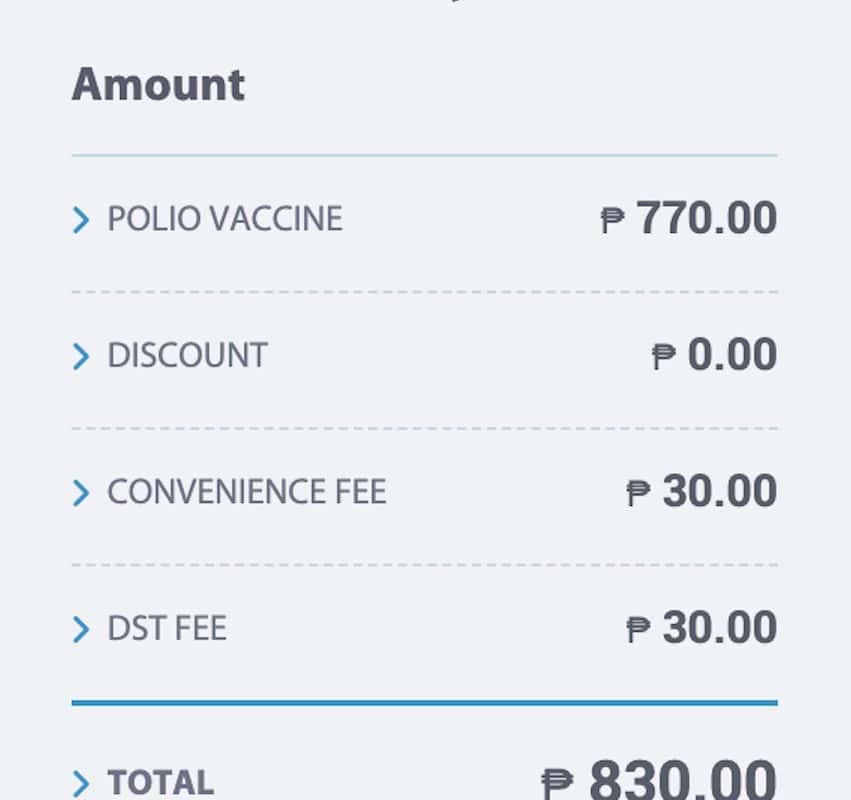Click the DST FEE label
The height and width of the screenshot is (800, 851).
click(x=167, y=629)
